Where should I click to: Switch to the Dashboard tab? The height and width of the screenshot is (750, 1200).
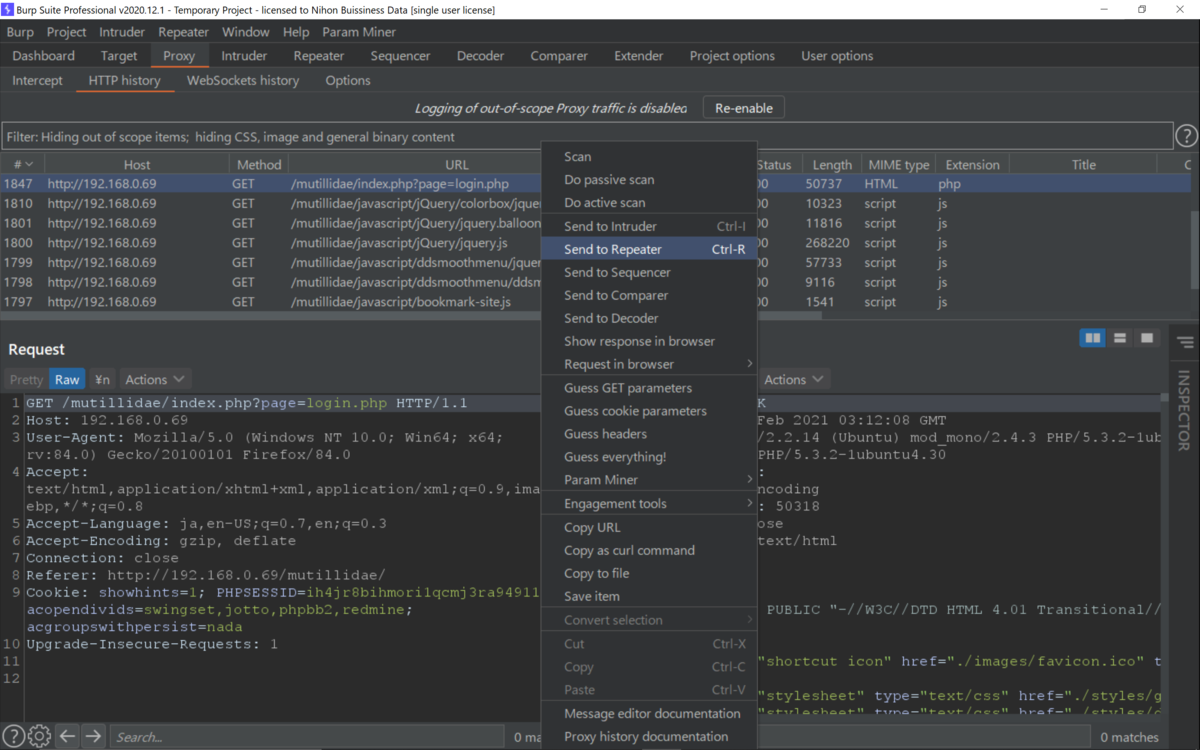[44, 56]
